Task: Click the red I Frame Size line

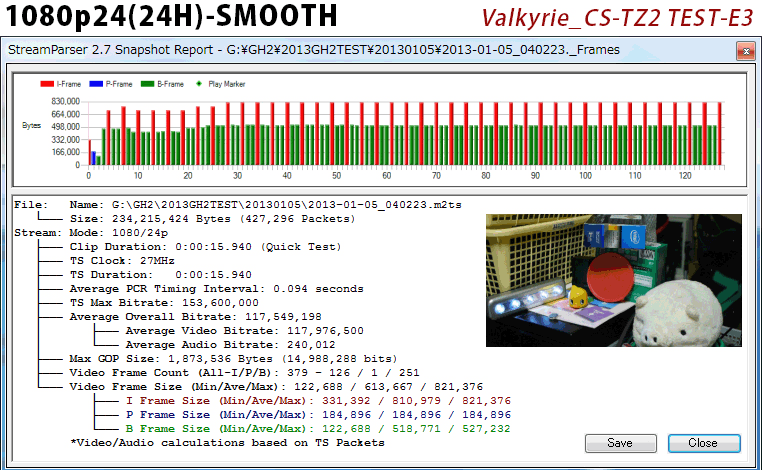Action: coord(304,400)
